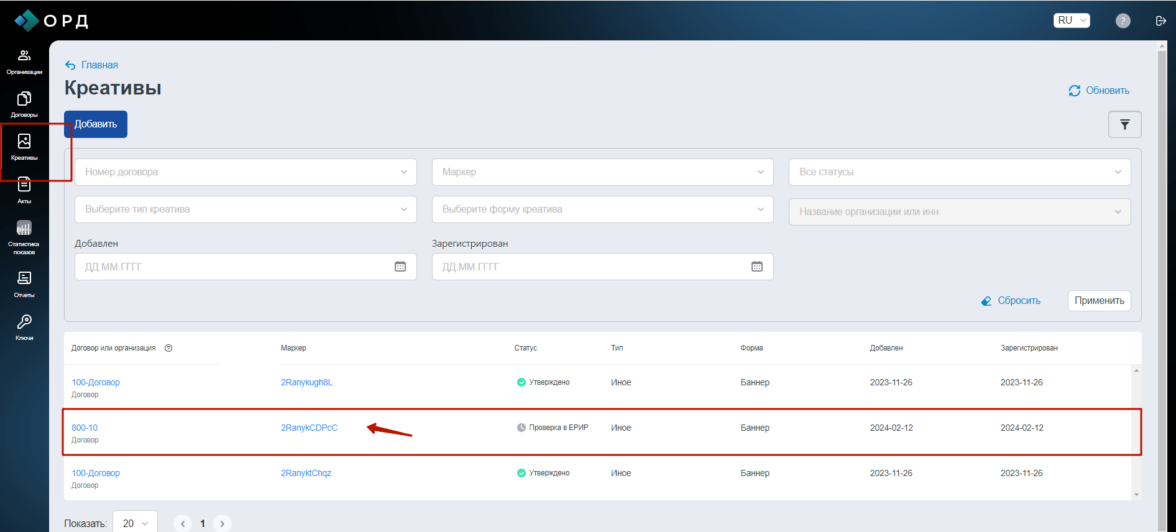
Task: Expand the RU language selector
Action: click(x=1071, y=20)
